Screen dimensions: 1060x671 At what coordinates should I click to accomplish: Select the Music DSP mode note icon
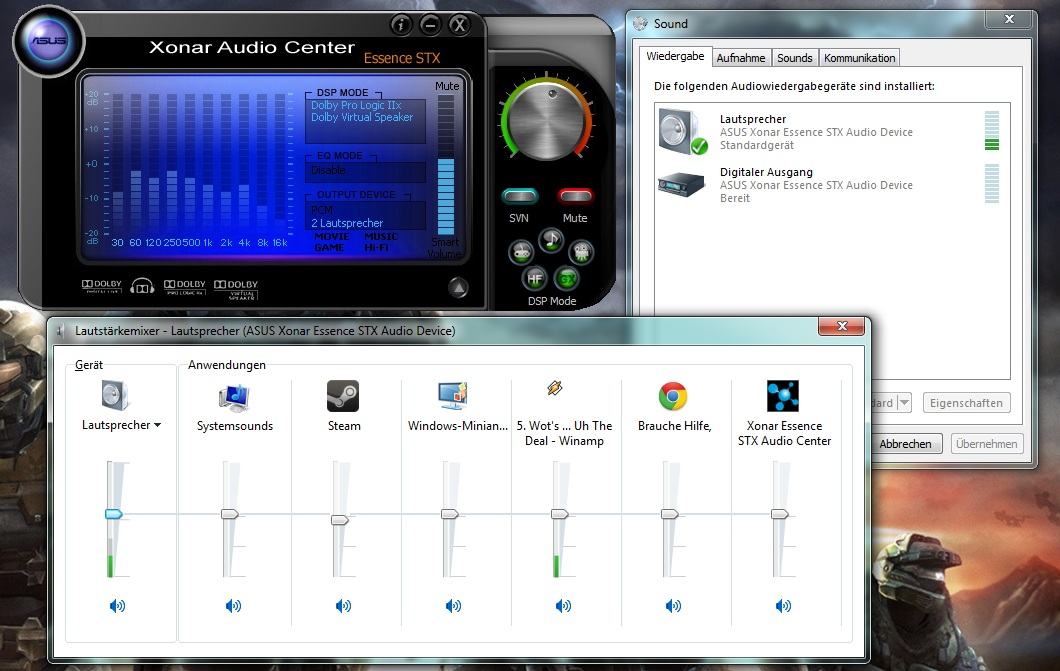(551, 241)
